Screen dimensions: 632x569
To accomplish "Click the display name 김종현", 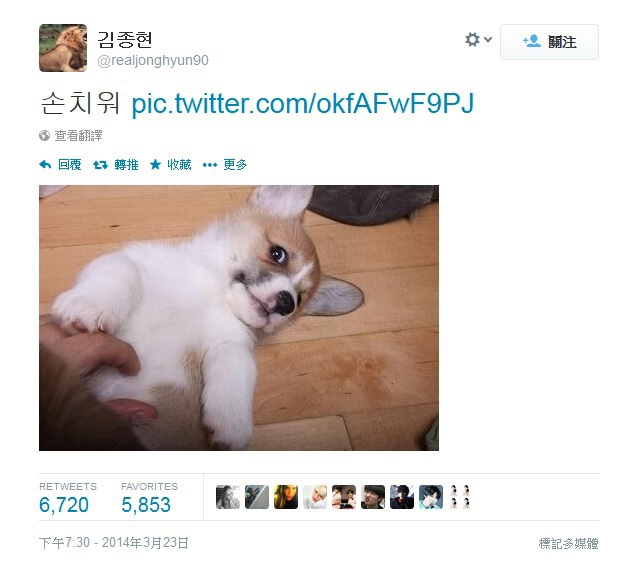I will pos(125,39).
